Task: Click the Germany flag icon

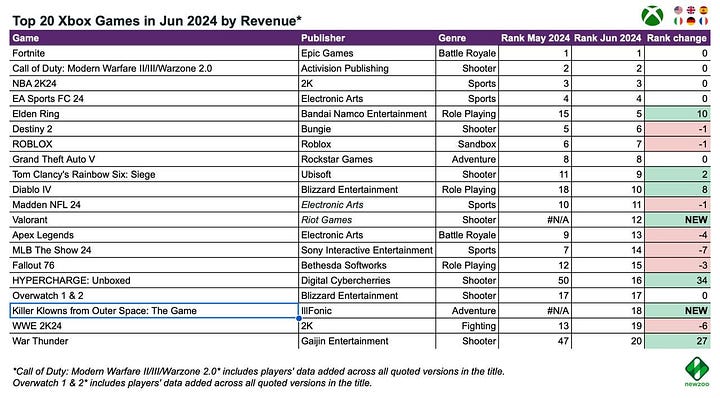Action: point(691,21)
